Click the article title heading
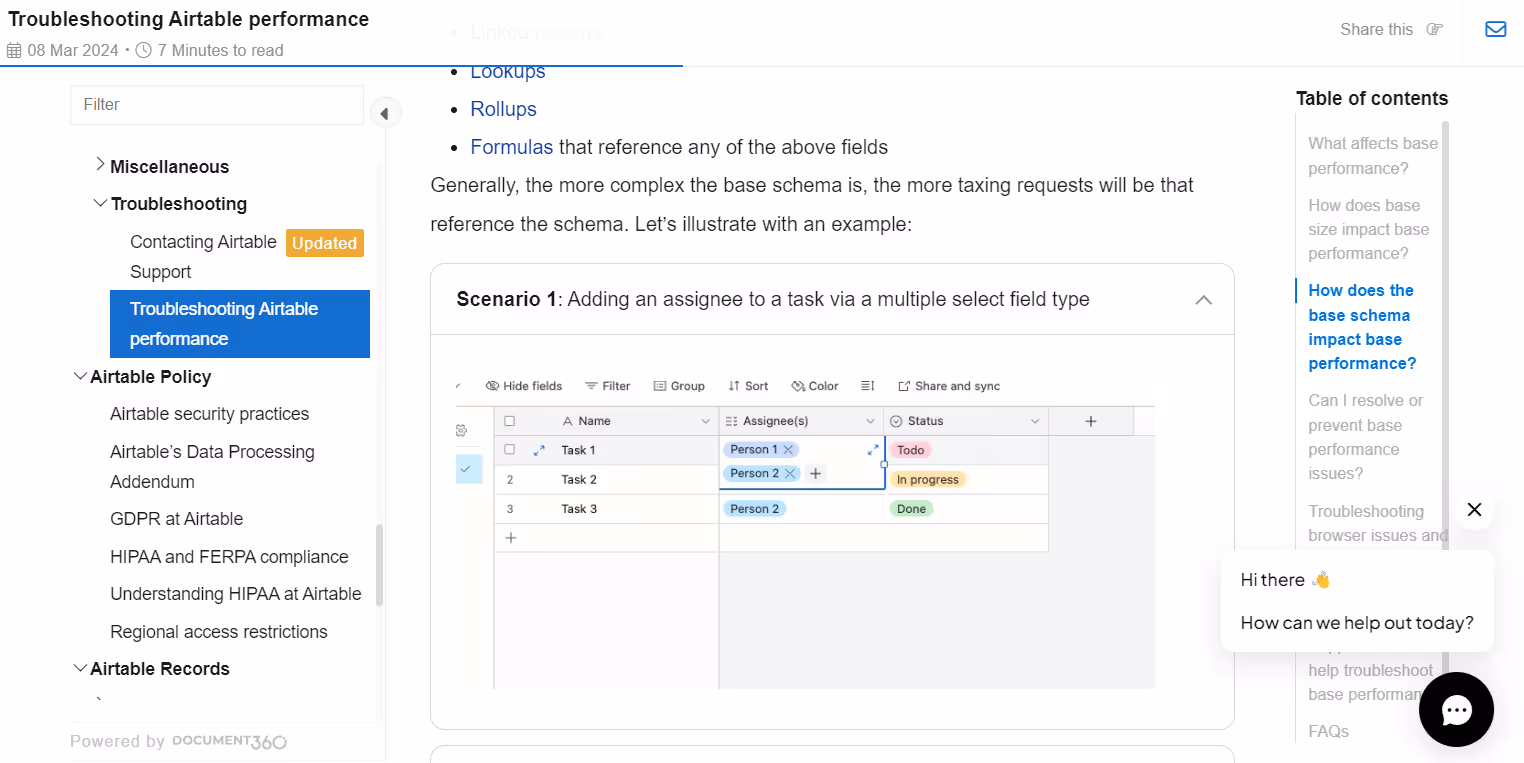Screen dimensions: 1524x763 click(x=189, y=19)
